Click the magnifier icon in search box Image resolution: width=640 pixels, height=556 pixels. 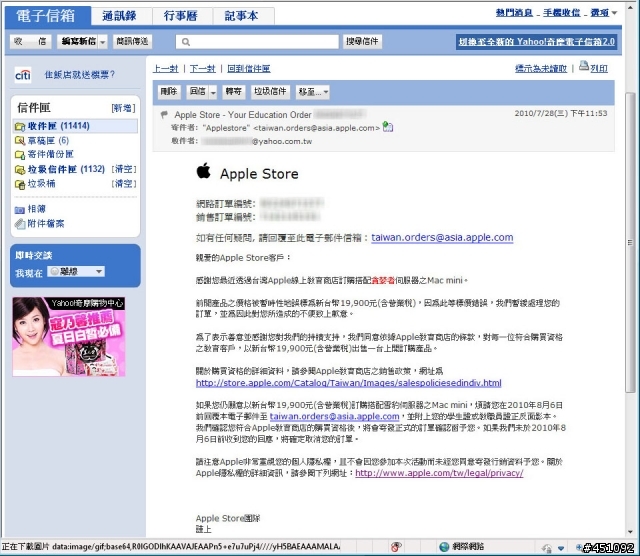[x=186, y=42]
